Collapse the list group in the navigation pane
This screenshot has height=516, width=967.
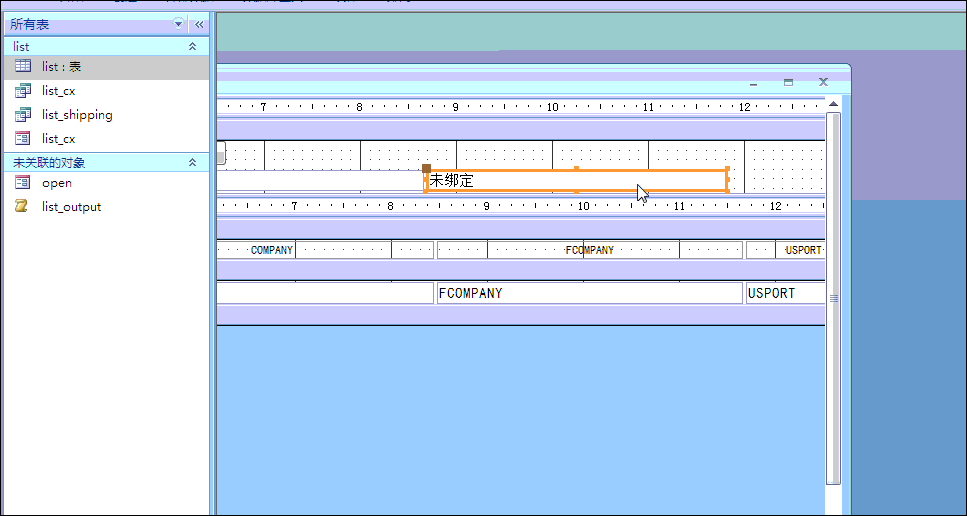193,47
